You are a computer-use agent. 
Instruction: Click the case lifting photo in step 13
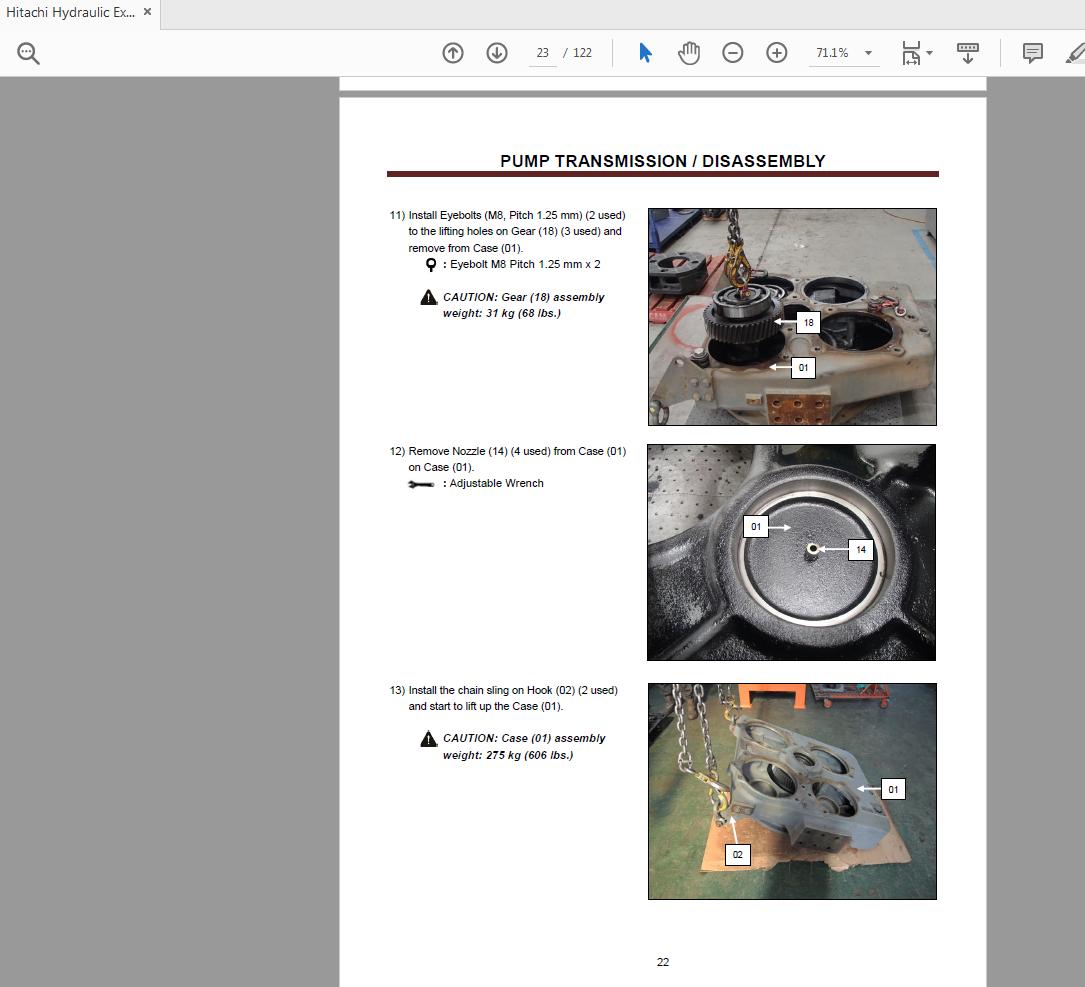[791, 790]
